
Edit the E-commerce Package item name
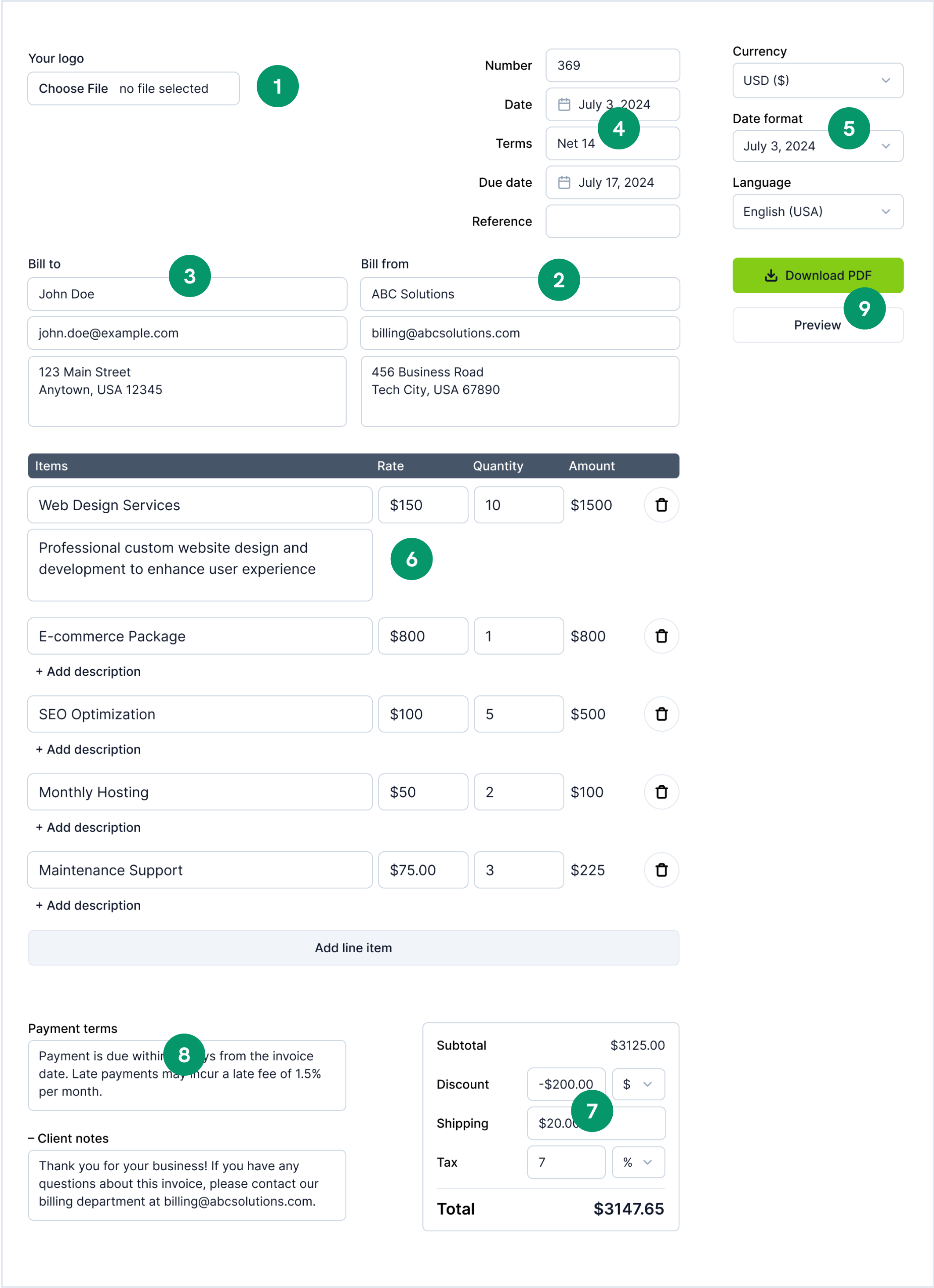[x=200, y=636]
